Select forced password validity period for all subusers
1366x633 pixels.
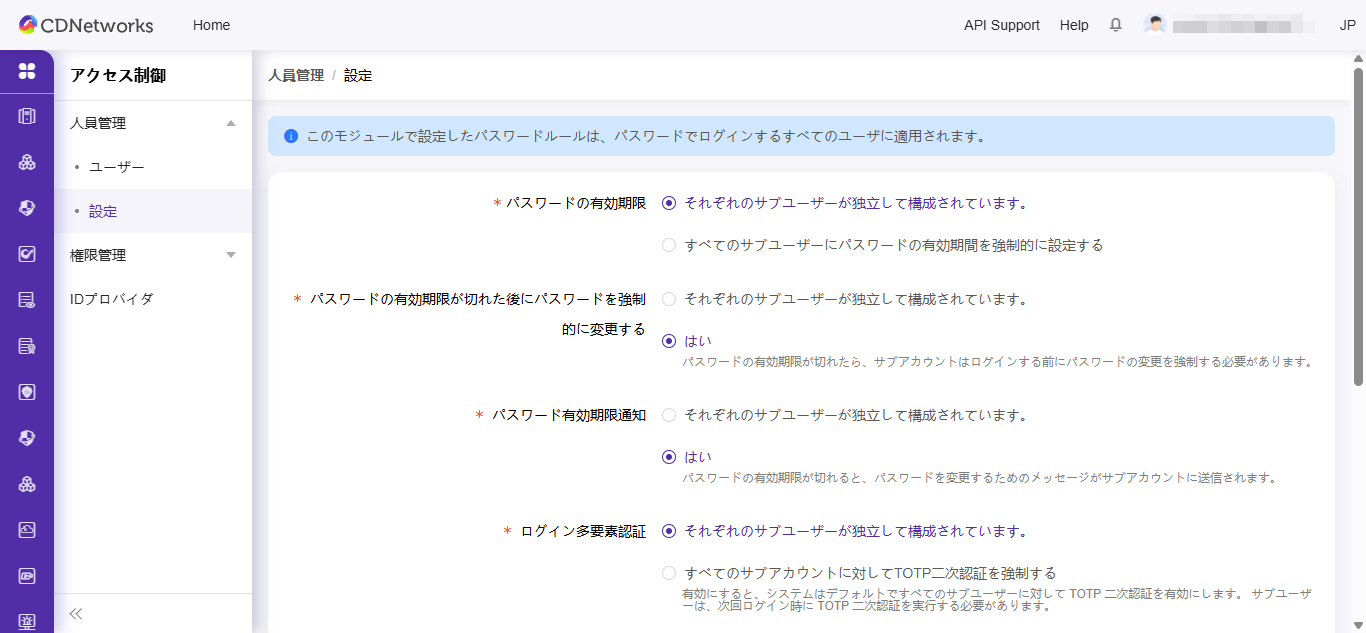pyautogui.click(x=669, y=245)
